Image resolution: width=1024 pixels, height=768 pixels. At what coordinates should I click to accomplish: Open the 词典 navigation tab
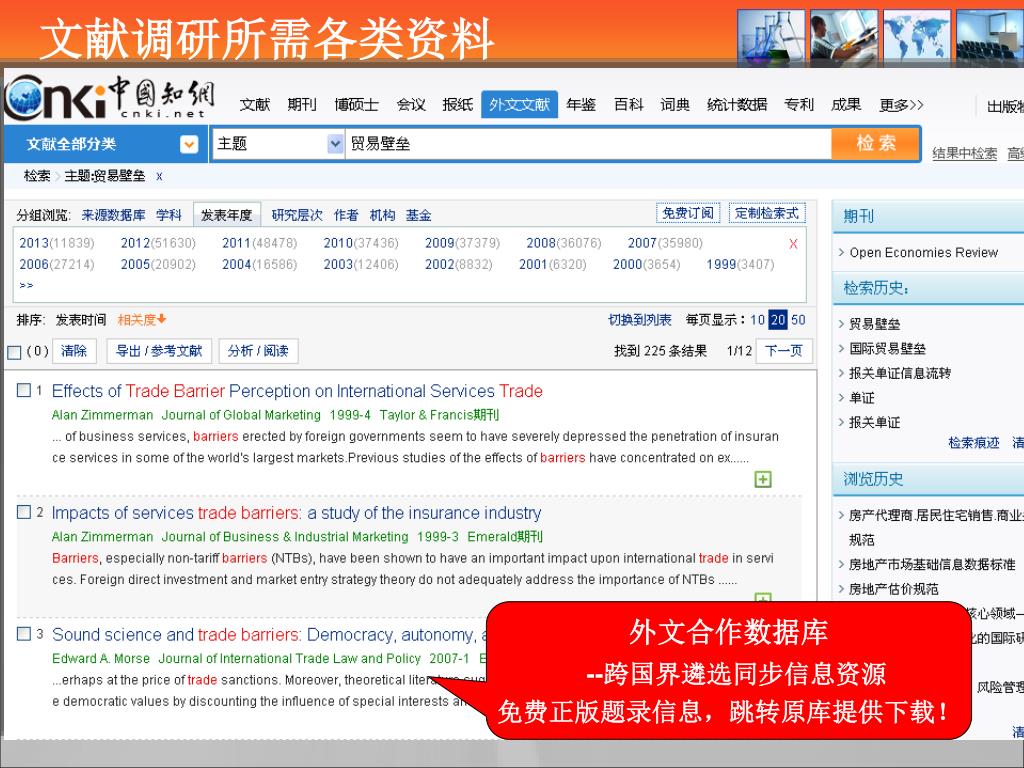point(675,104)
